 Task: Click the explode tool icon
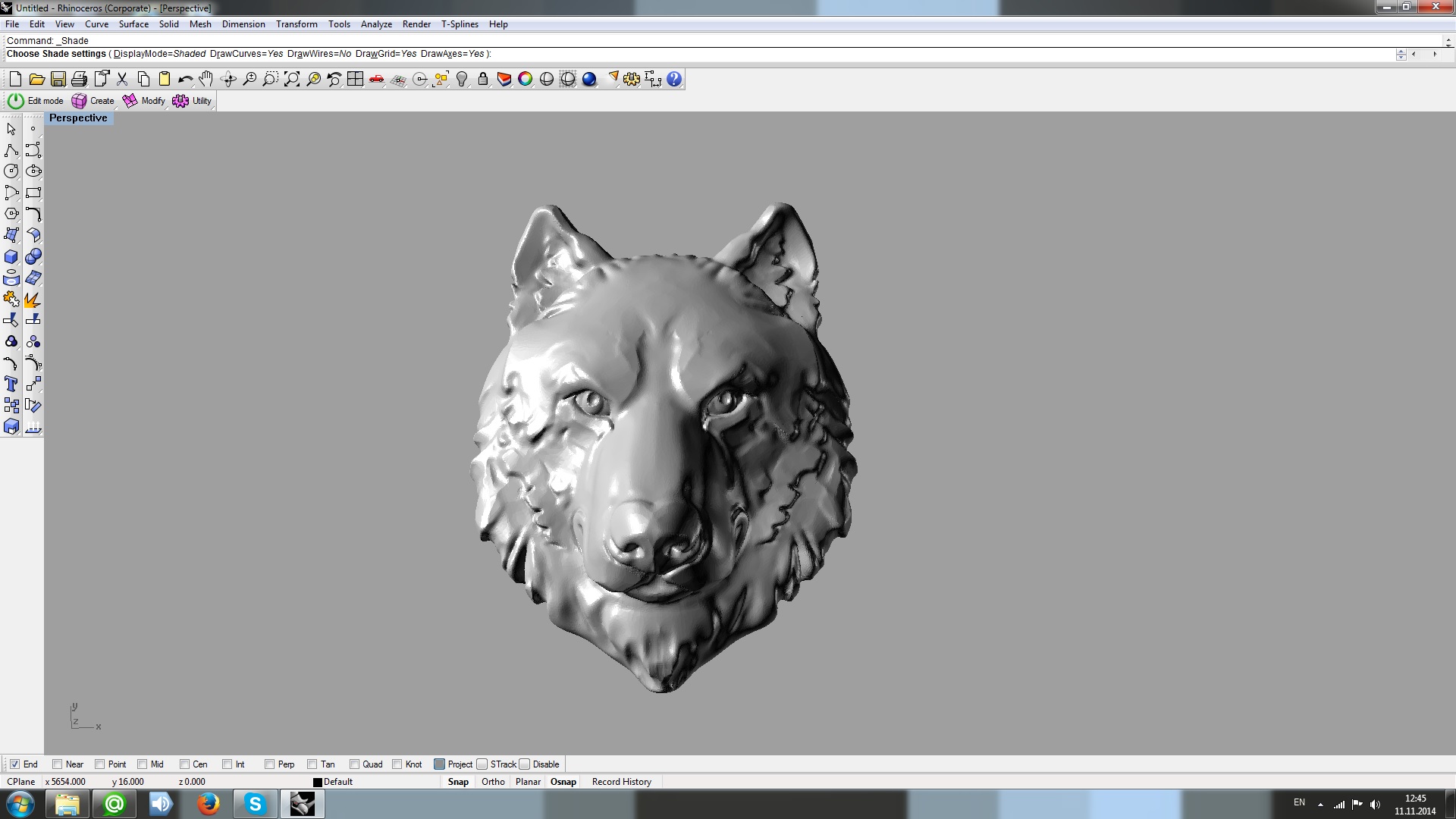[x=33, y=300]
